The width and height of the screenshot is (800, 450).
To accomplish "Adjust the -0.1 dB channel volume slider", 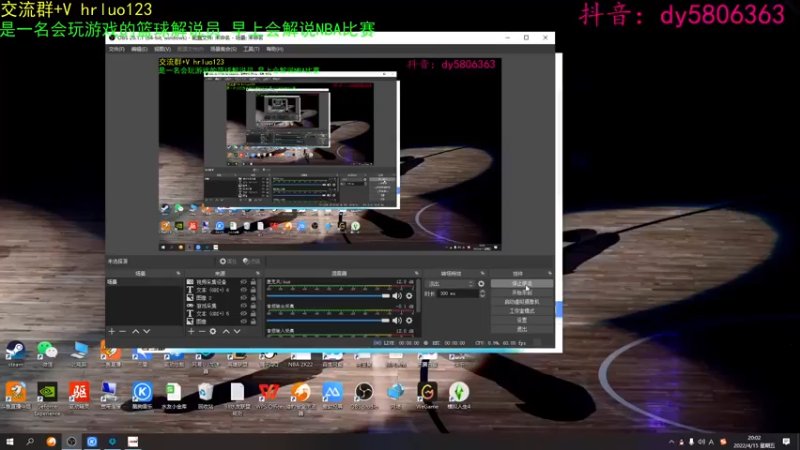I will click(x=328, y=320).
